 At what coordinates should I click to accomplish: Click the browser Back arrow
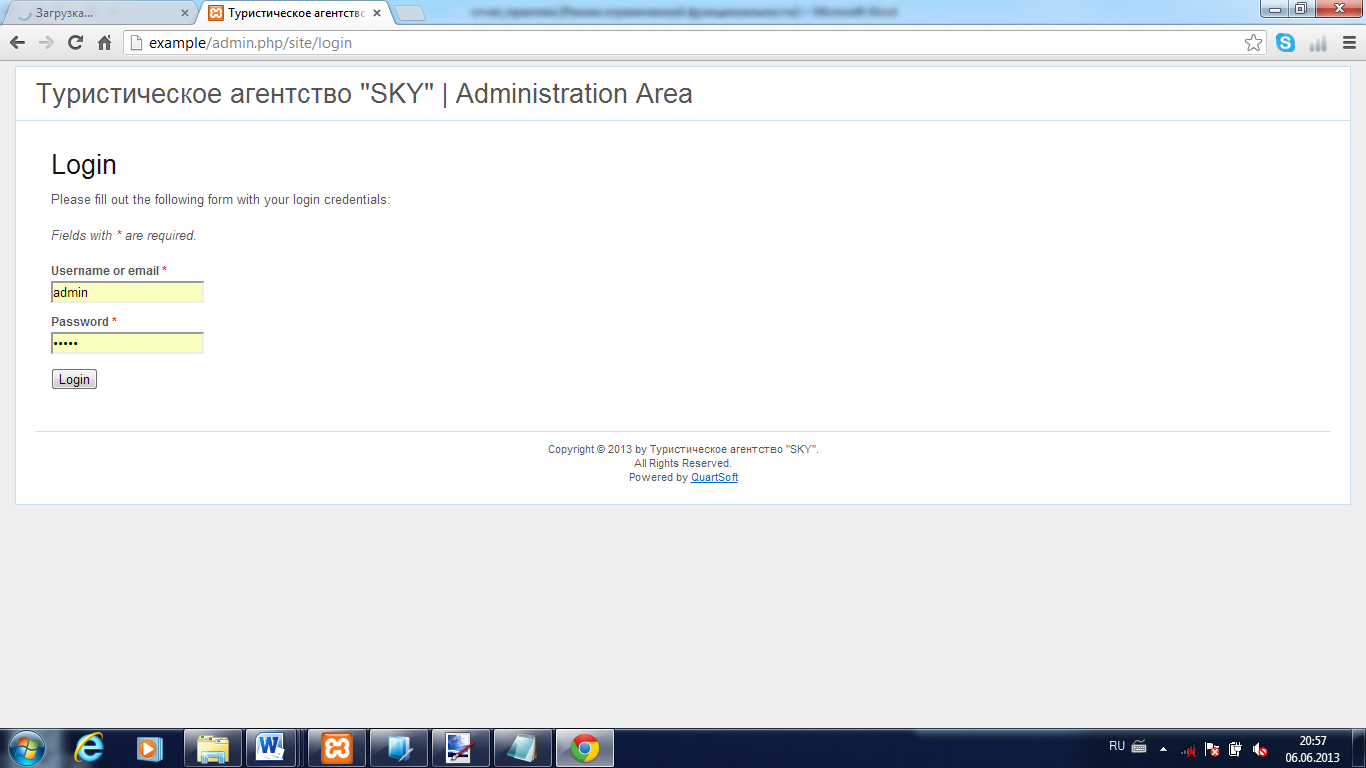(x=17, y=43)
